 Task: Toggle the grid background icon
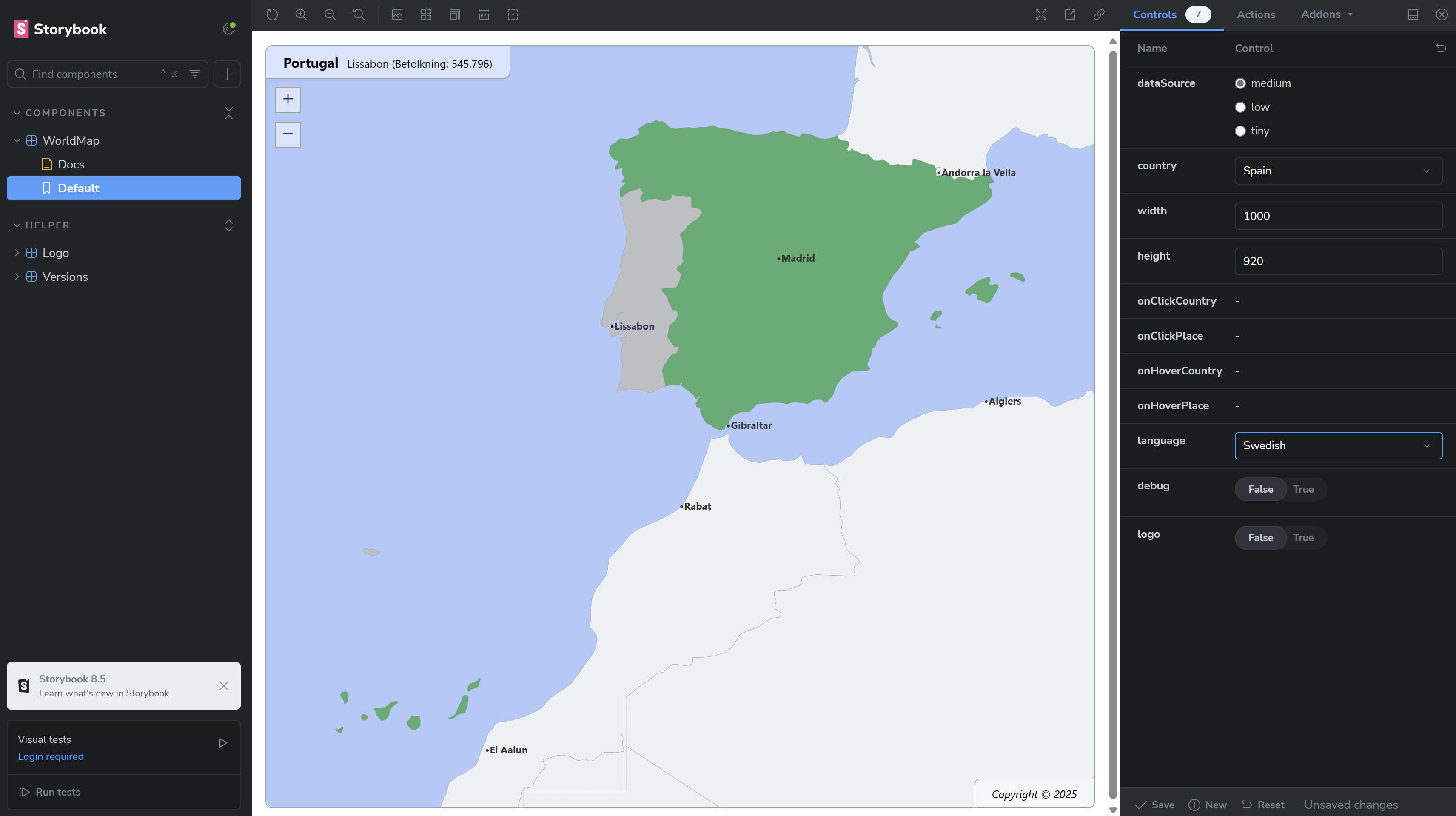[426, 15]
